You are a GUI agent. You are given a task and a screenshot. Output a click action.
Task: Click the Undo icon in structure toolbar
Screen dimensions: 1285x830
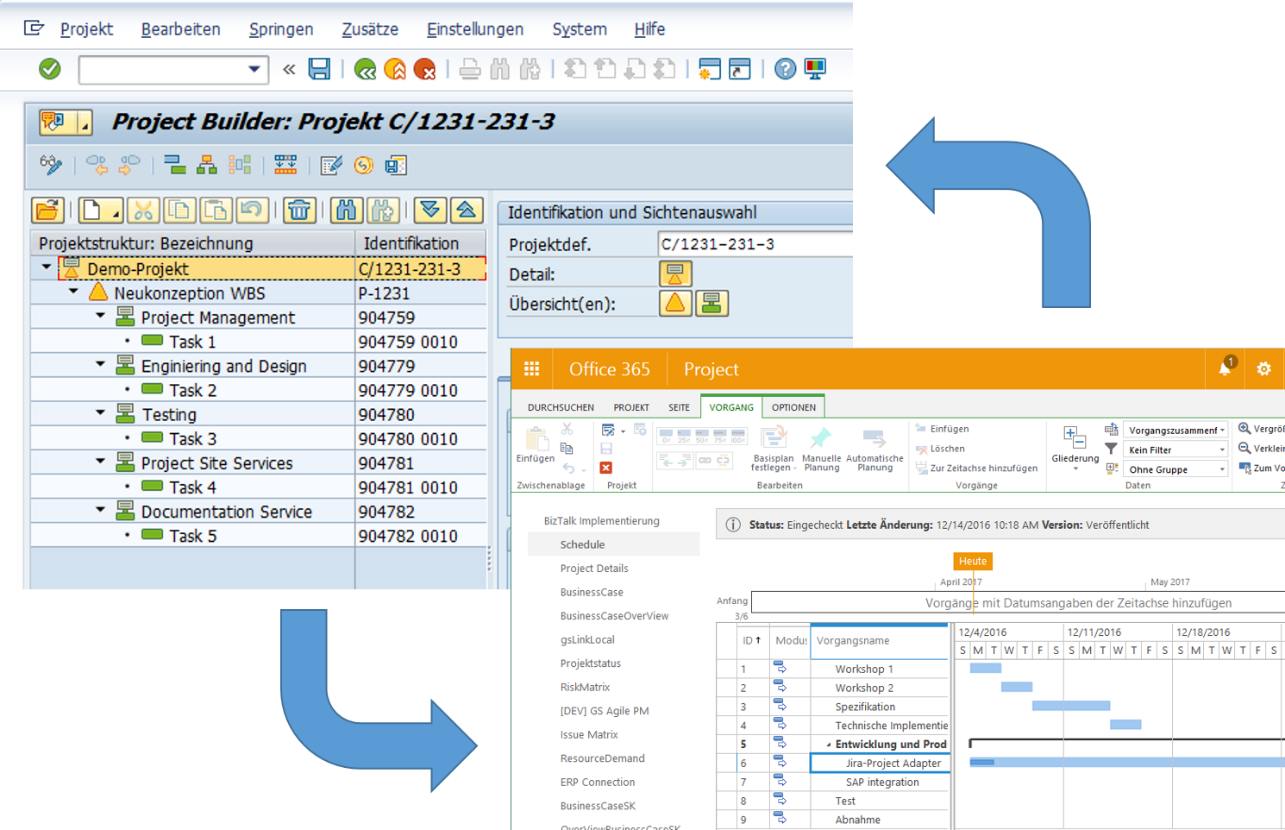[251, 210]
